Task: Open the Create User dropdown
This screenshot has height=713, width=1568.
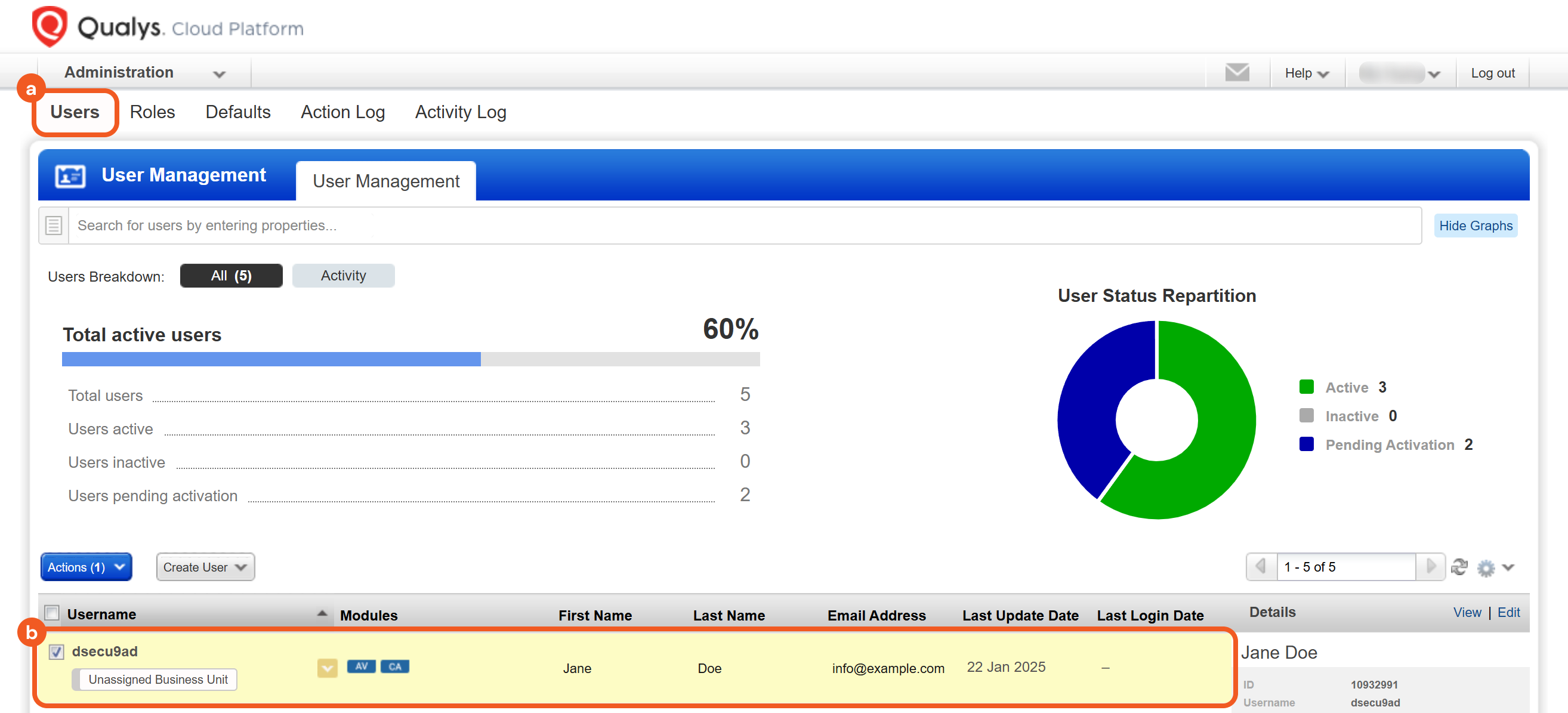Action: tap(205, 567)
